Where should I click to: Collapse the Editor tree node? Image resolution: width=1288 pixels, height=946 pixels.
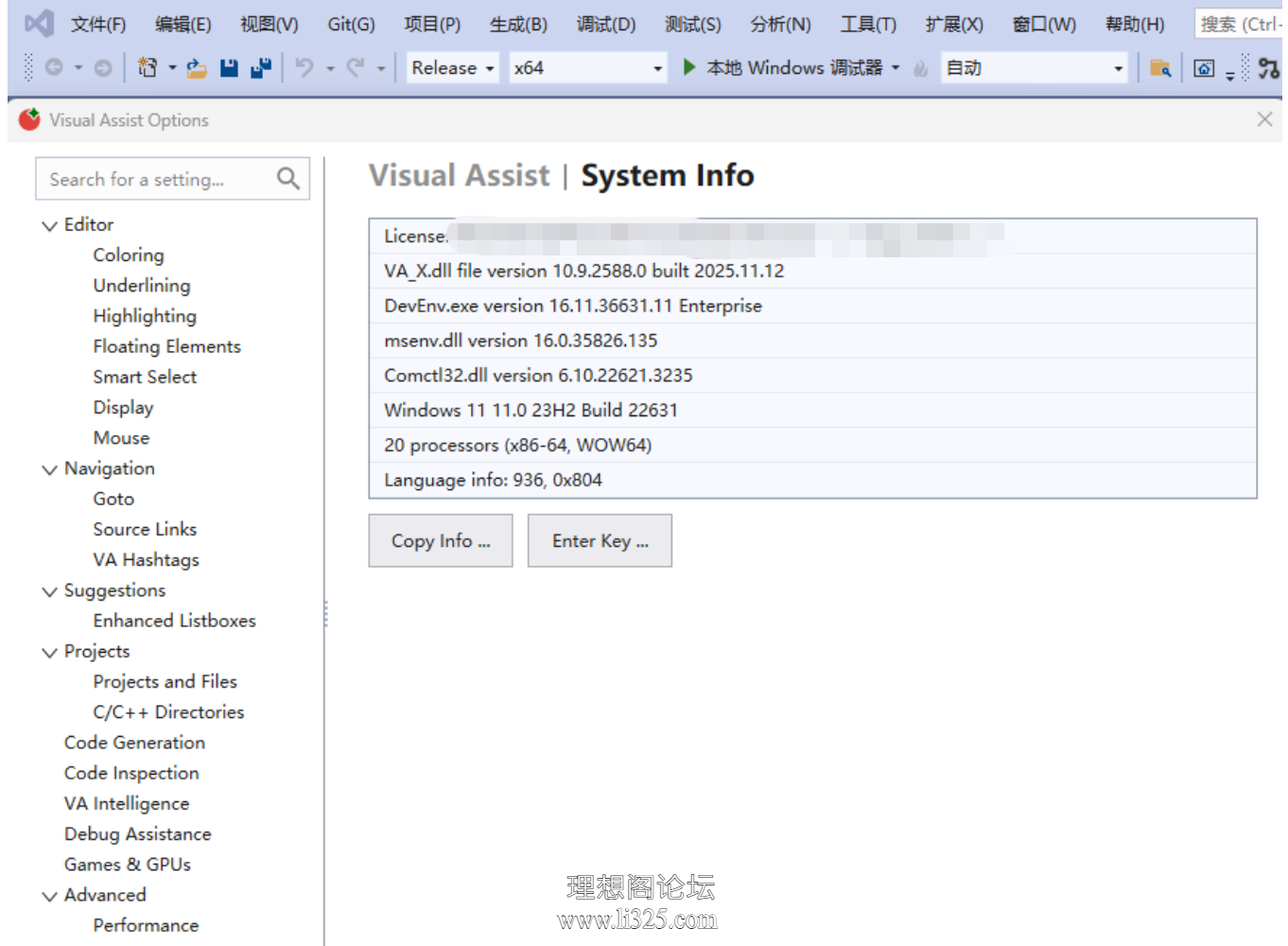(x=49, y=225)
